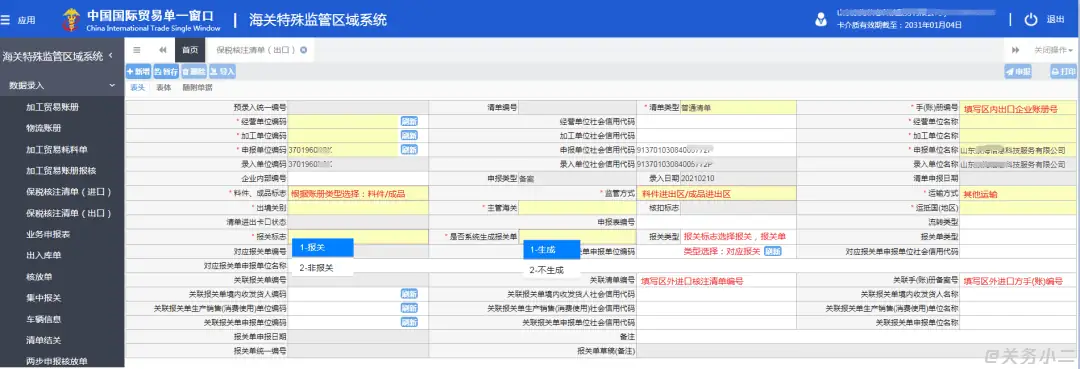Click the 运抵国(地区) input field
This screenshot has height=369, width=1080.
point(1019,208)
